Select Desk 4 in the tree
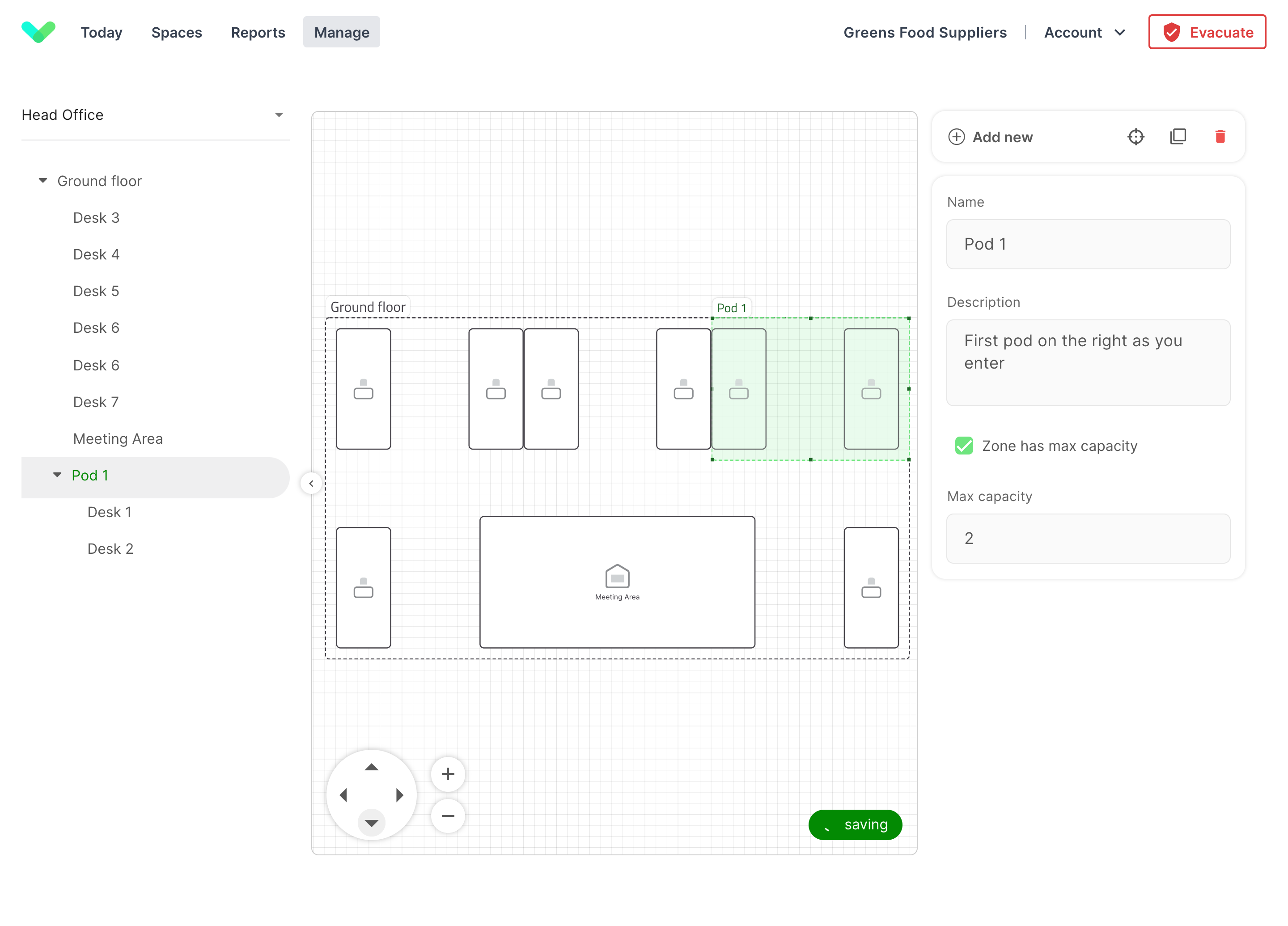This screenshot has width=1288, height=926. [x=96, y=255]
